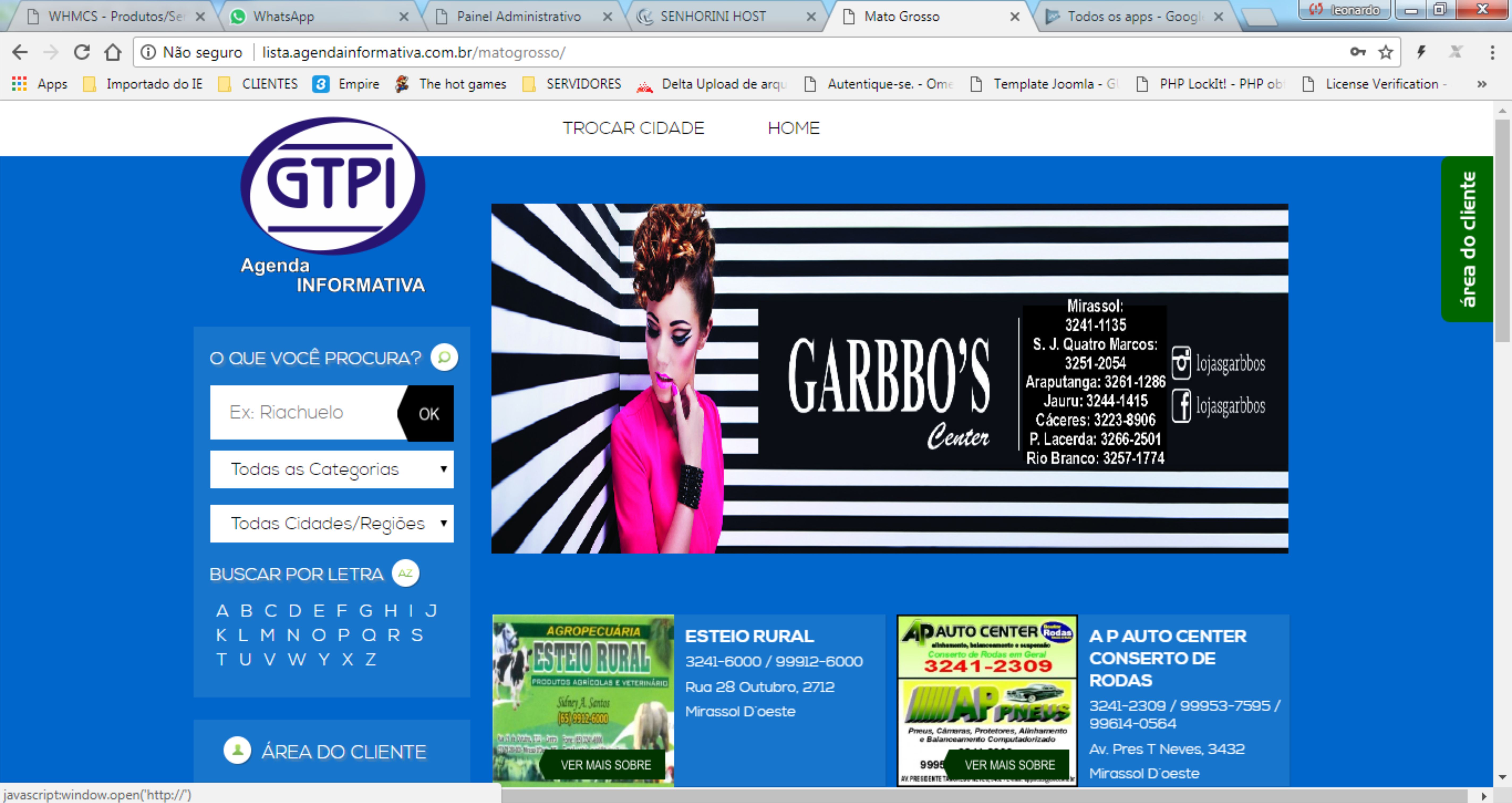Go back with the browser back arrow
Viewport: 1512px width, 803px height.
click(20, 52)
